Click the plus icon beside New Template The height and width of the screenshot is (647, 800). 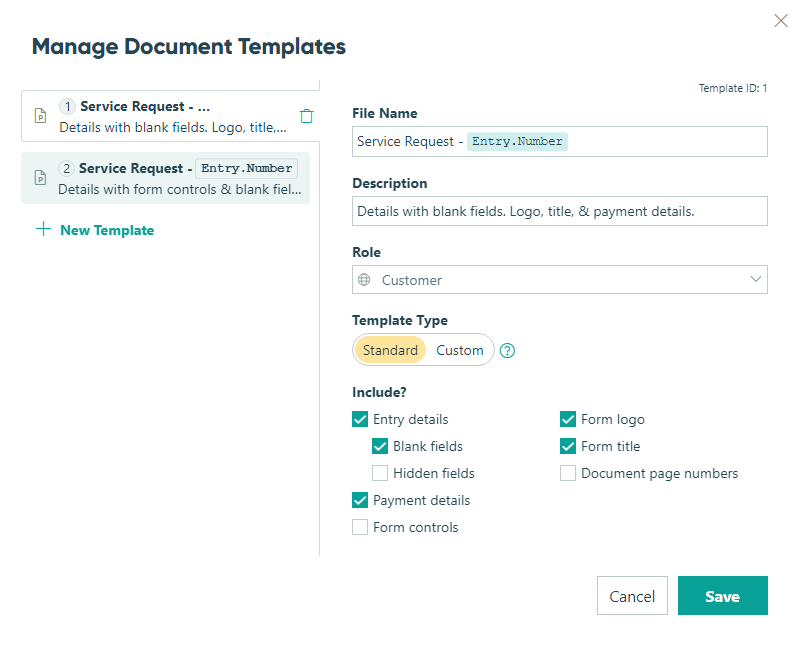[43, 229]
